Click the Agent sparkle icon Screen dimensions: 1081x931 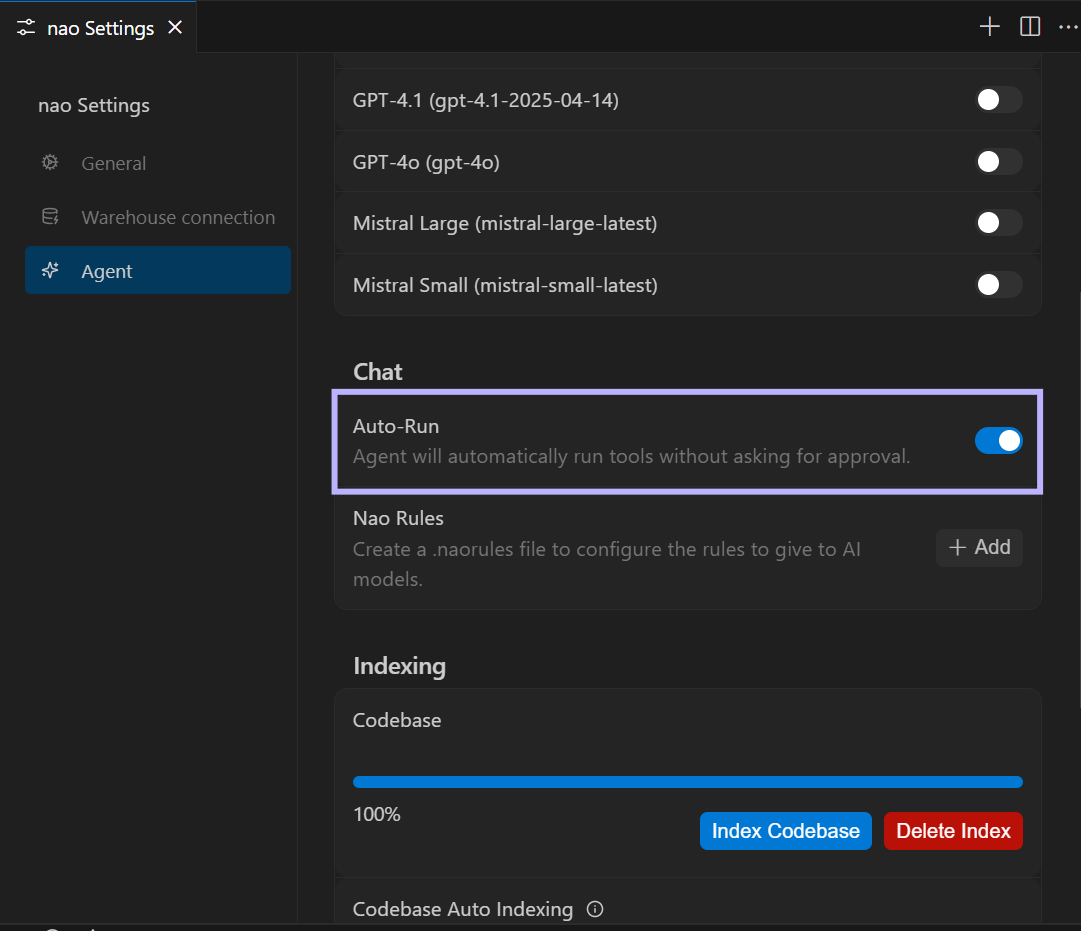tap(50, 271)
